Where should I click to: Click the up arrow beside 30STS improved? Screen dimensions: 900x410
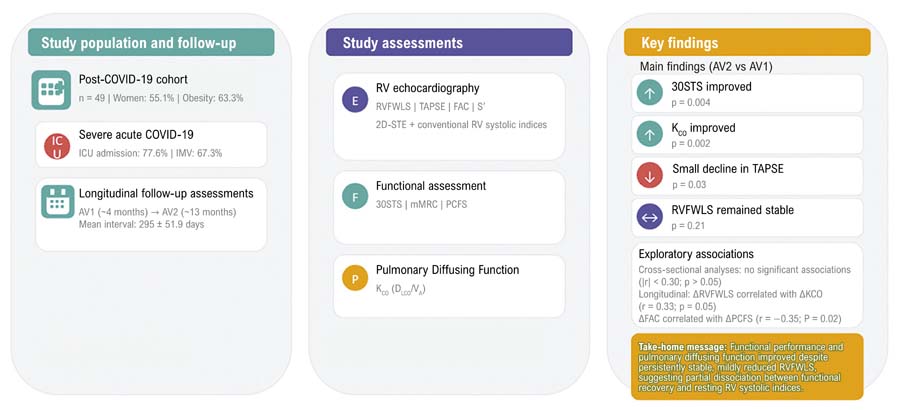[x=650, y=92]
